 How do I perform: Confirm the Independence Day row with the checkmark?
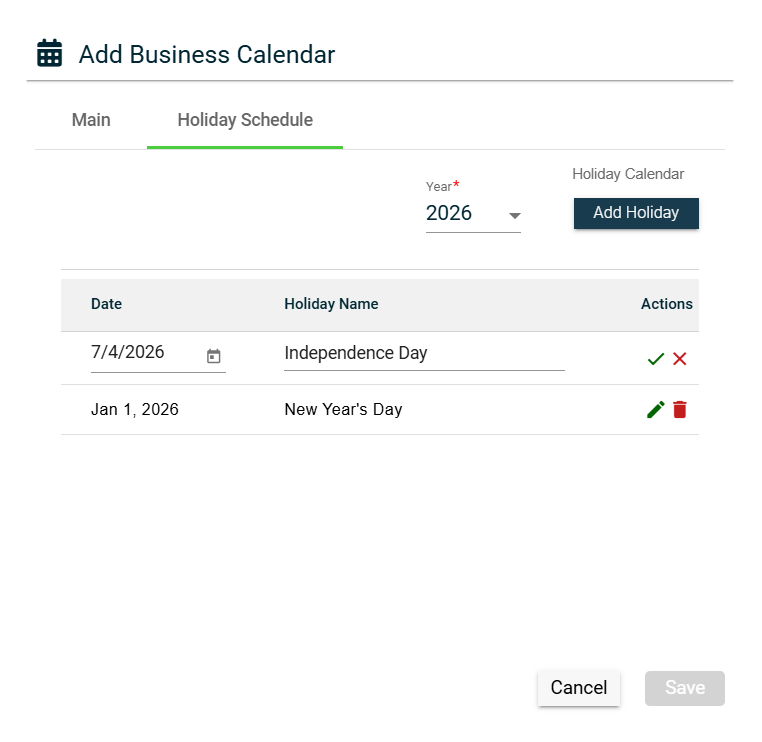click(x=655, y=359)
